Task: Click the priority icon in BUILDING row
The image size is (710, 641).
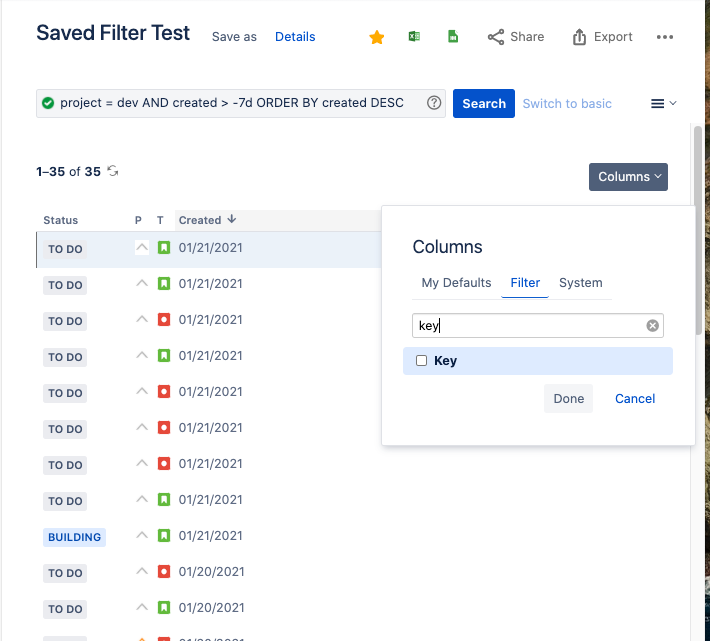Action: [142, 536]
